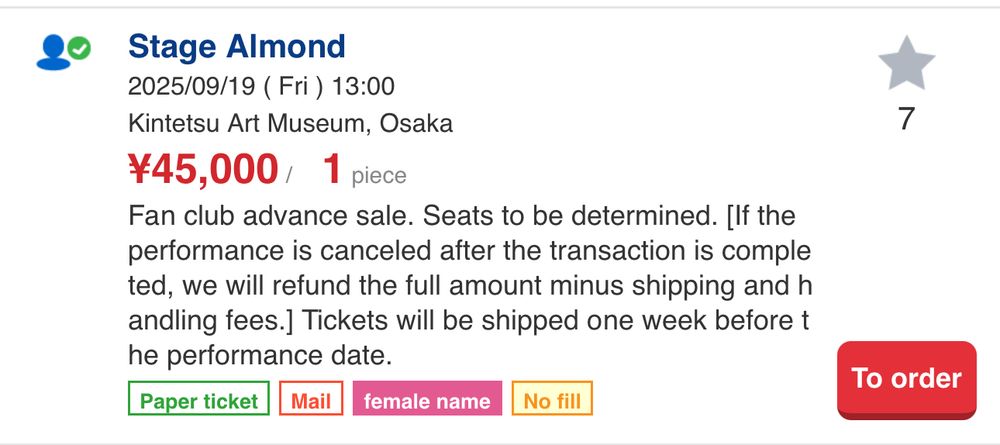This screenshot has width=1000, height=445.
Task: Select the red Mail delivery tag
Action: pyautogui.click(x=311, y=398)
